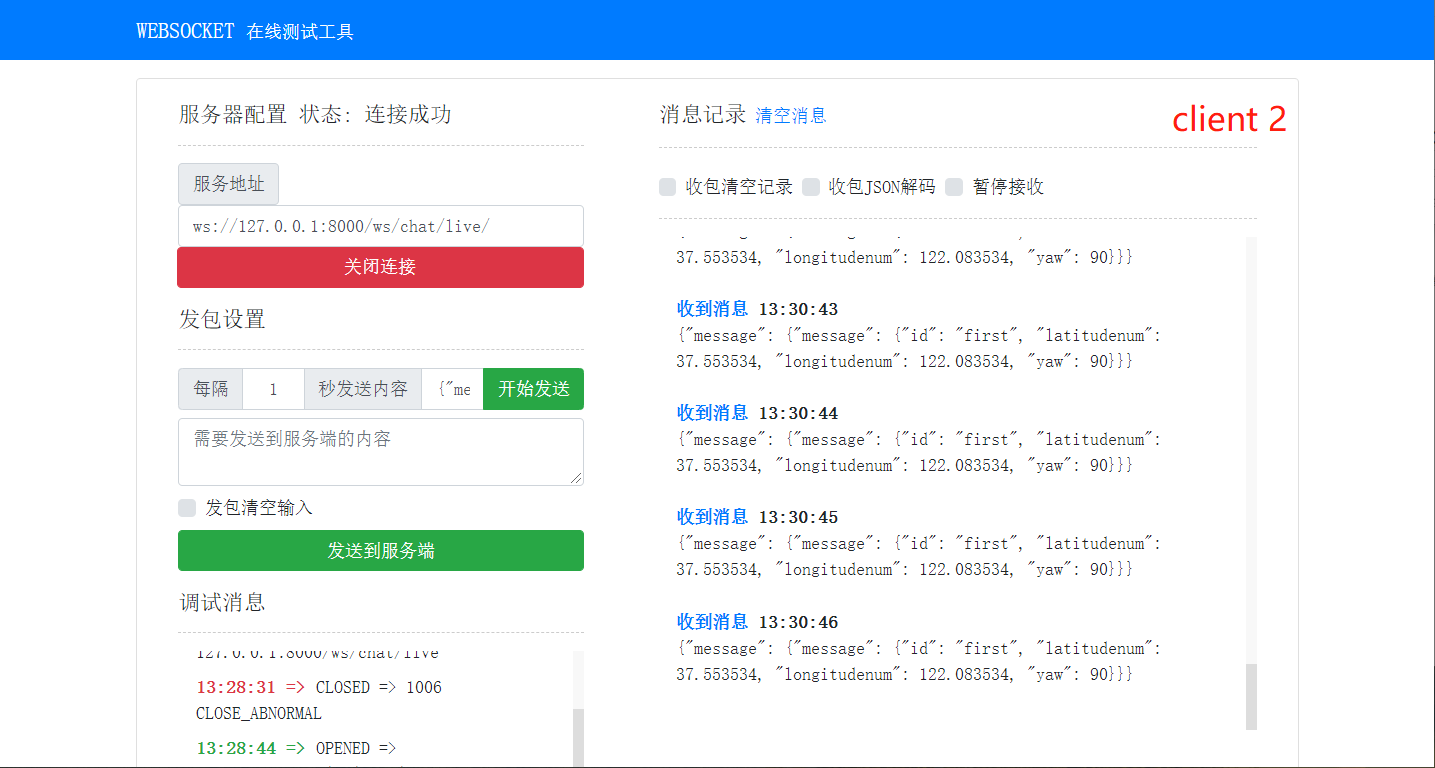Screen dimensions: 1435x768
Task: Click the 需要发送到服务端的内容 message textarea
Action: click(x=381, y=452)
